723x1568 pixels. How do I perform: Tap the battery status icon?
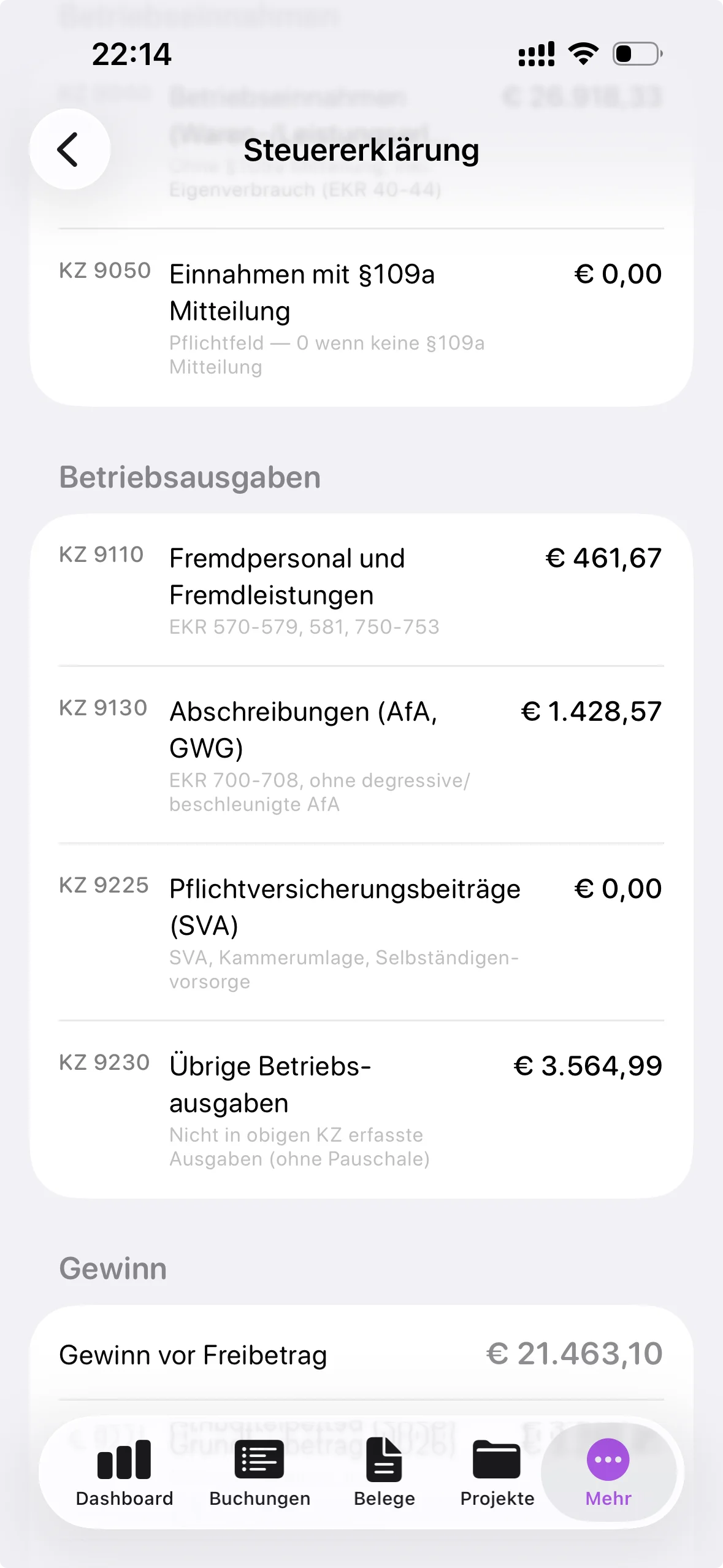click(x=637, y=54)
